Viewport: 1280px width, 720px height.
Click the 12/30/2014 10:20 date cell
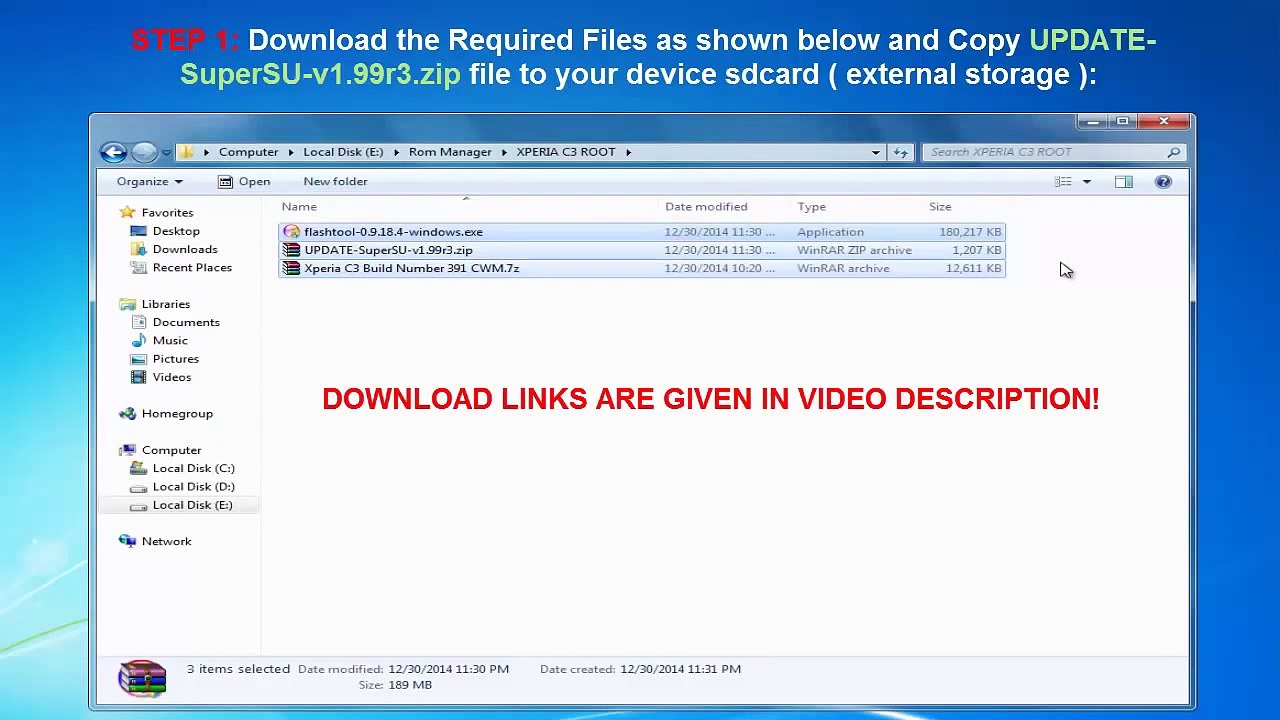tap(719, 268)
